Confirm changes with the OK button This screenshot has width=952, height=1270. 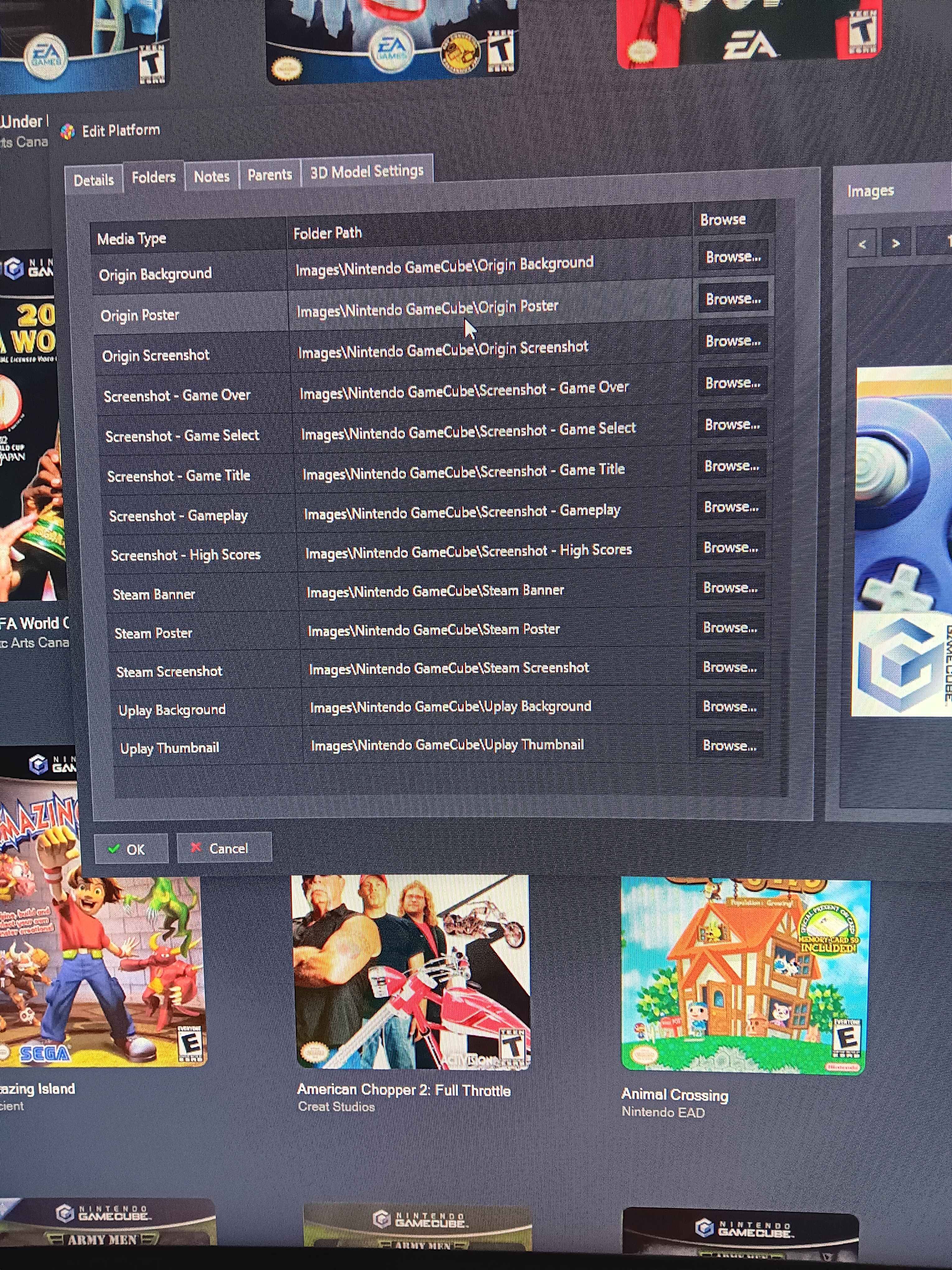(x=131, y=849)
